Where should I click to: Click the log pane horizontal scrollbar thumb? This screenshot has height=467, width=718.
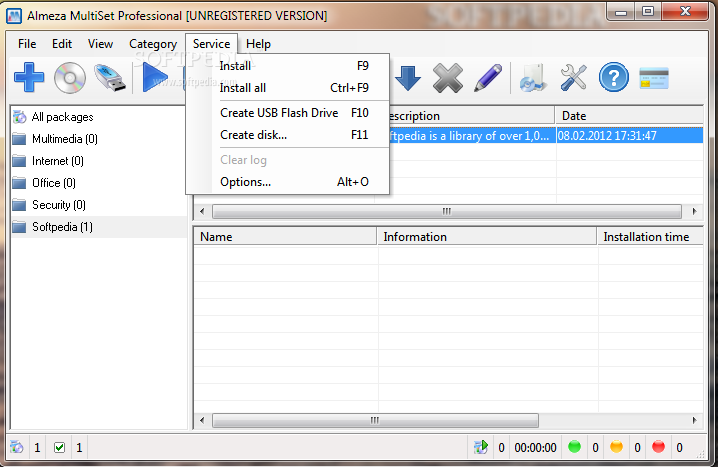375,420
